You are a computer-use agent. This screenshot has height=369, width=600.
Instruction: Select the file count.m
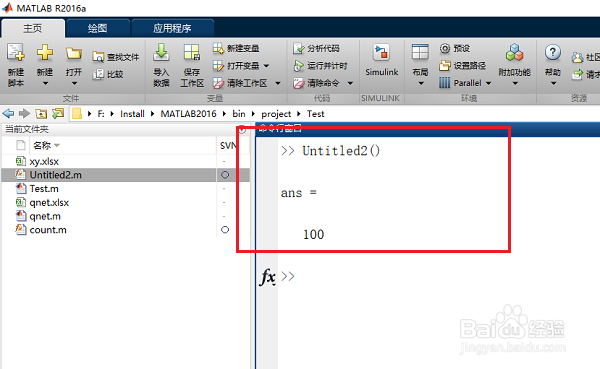coord(48,230)
